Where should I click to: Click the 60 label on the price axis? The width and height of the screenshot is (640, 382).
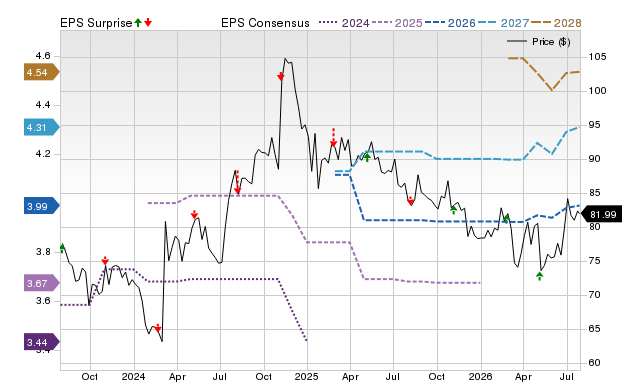tap(594, 362)
